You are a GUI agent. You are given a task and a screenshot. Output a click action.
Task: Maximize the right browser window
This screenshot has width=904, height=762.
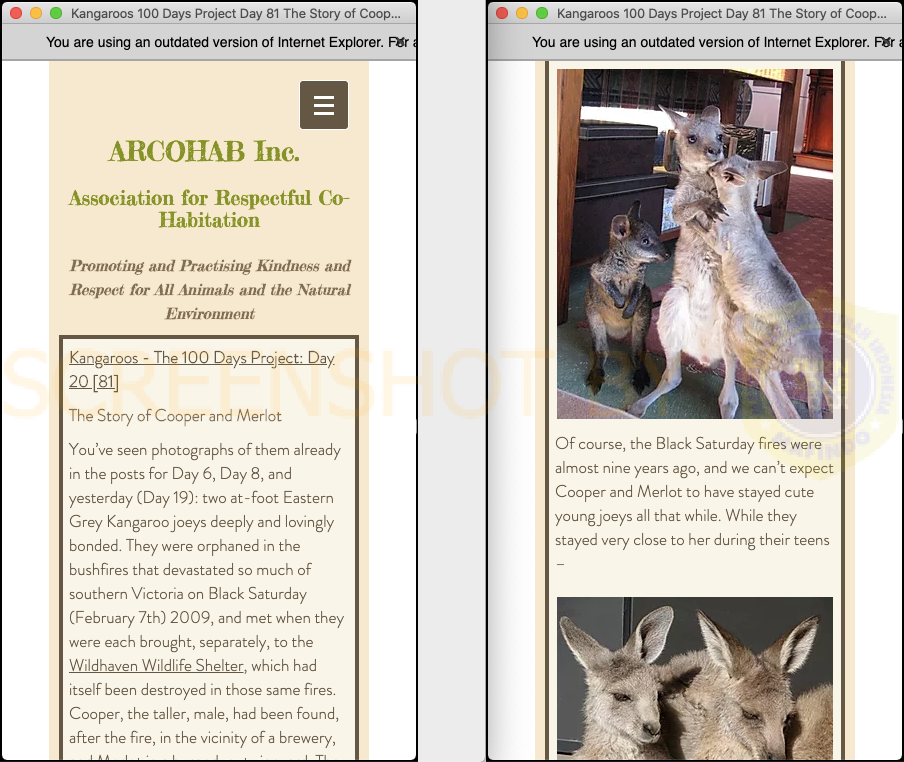542,13
